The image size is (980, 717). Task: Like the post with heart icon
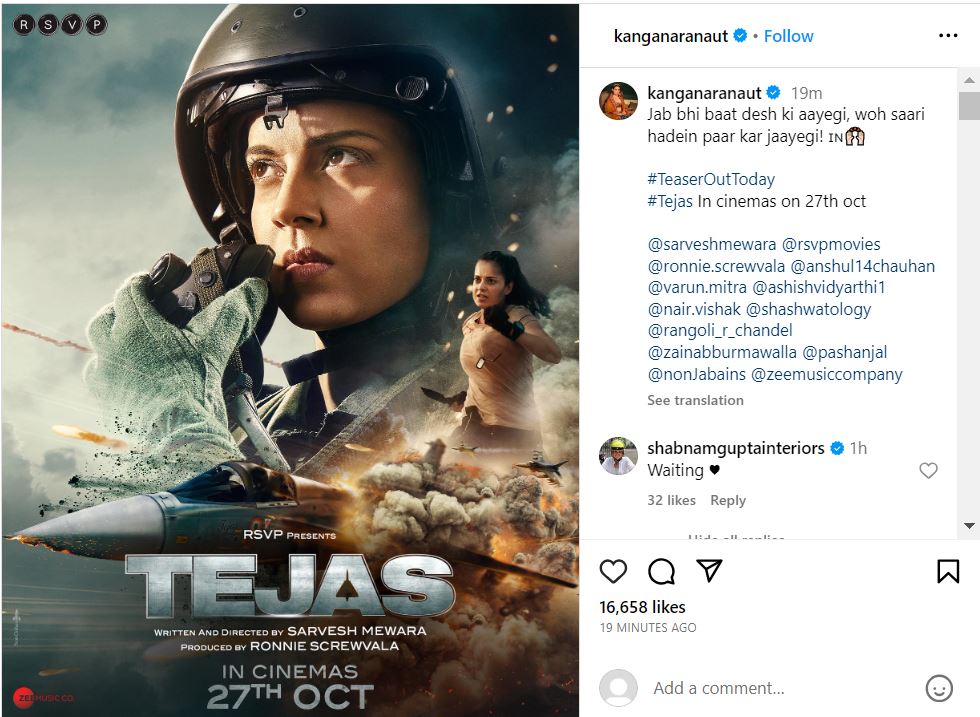click(x=612, y=571)
